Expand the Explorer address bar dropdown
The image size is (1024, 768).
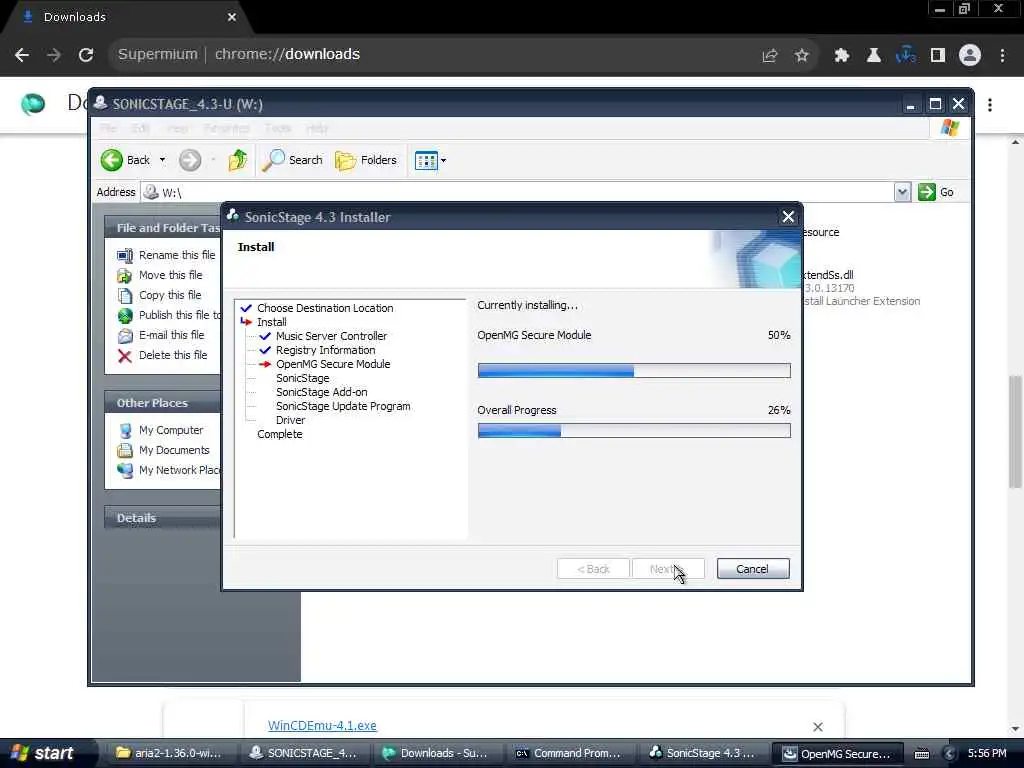pyautogui.click(x=902, y=192)
